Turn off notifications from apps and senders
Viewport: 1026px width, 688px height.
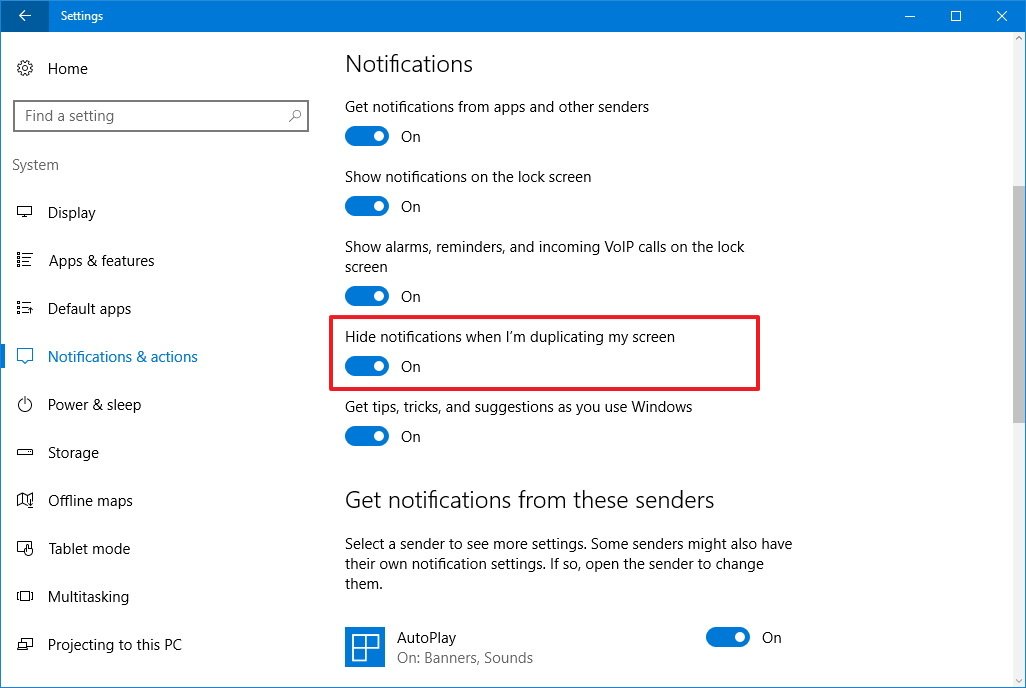pos(367,137)
